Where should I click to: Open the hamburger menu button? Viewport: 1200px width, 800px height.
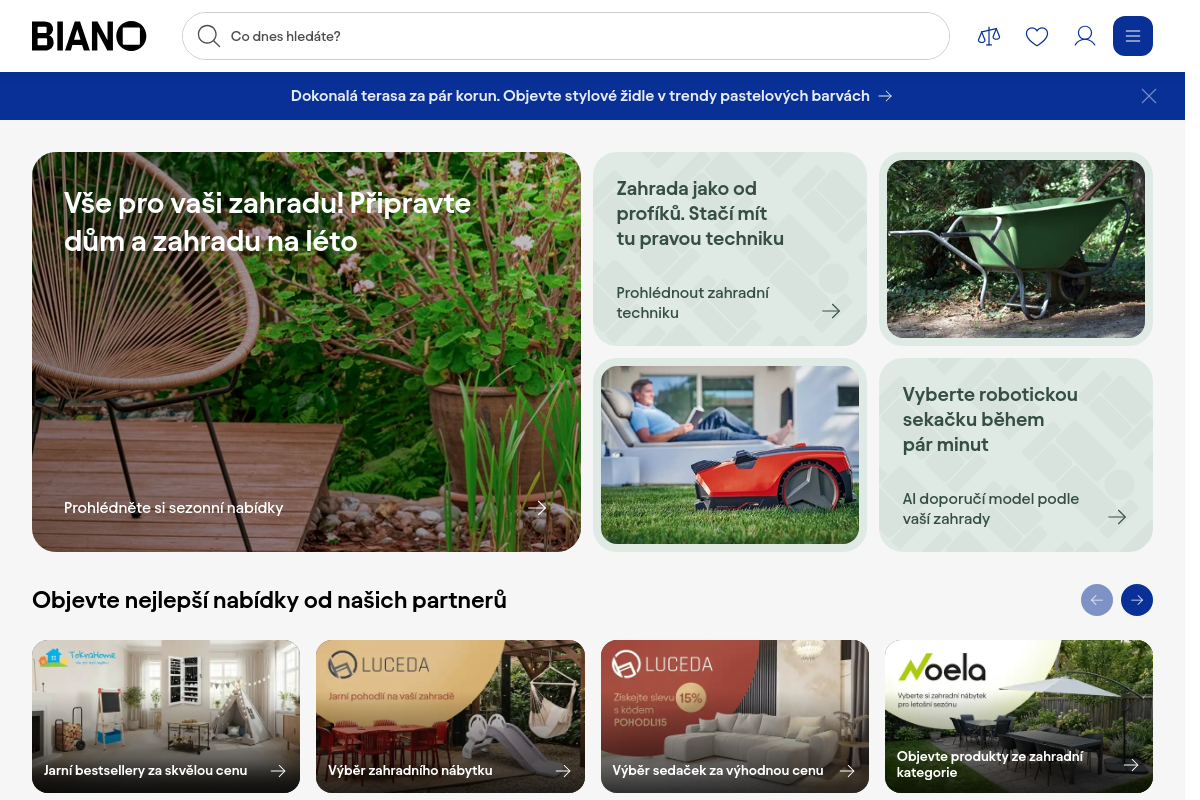[1132, 36]
